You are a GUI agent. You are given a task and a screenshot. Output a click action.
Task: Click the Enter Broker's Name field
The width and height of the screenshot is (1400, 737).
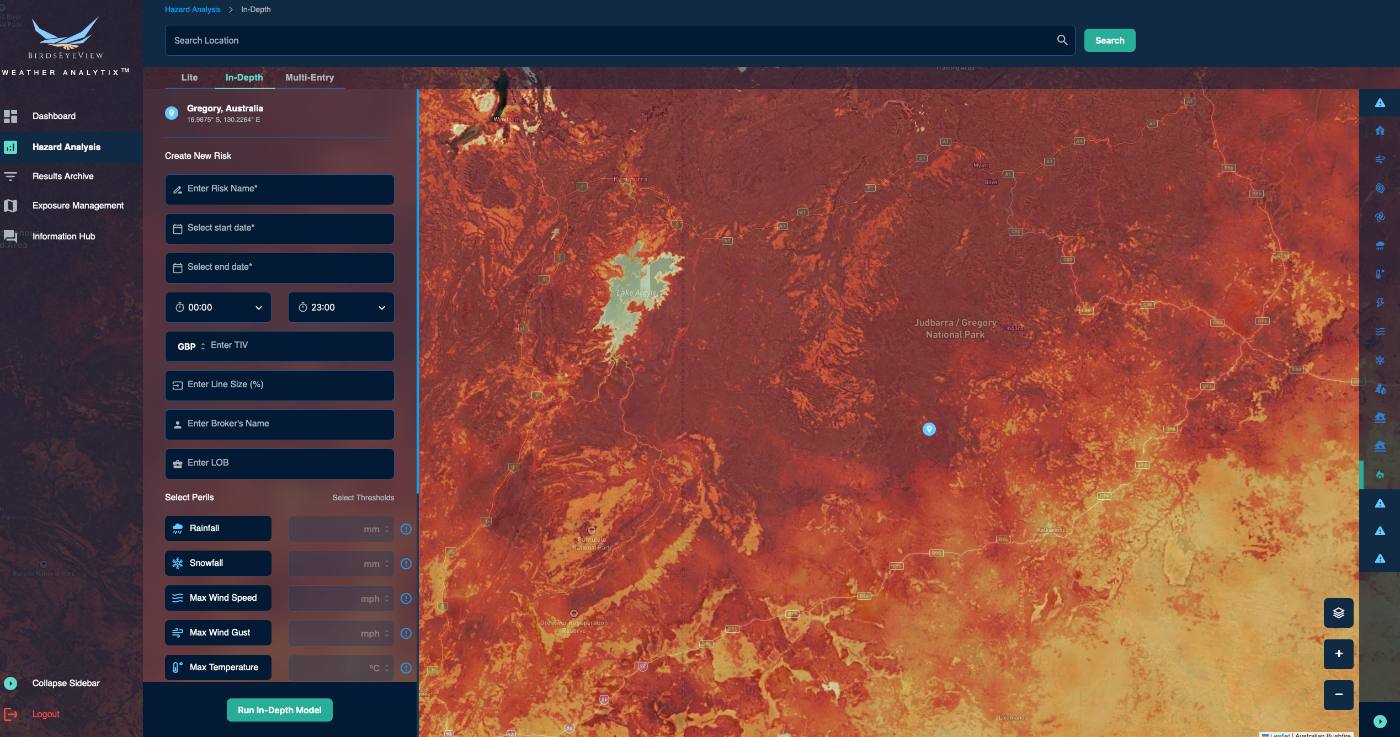tap(280, 424)
